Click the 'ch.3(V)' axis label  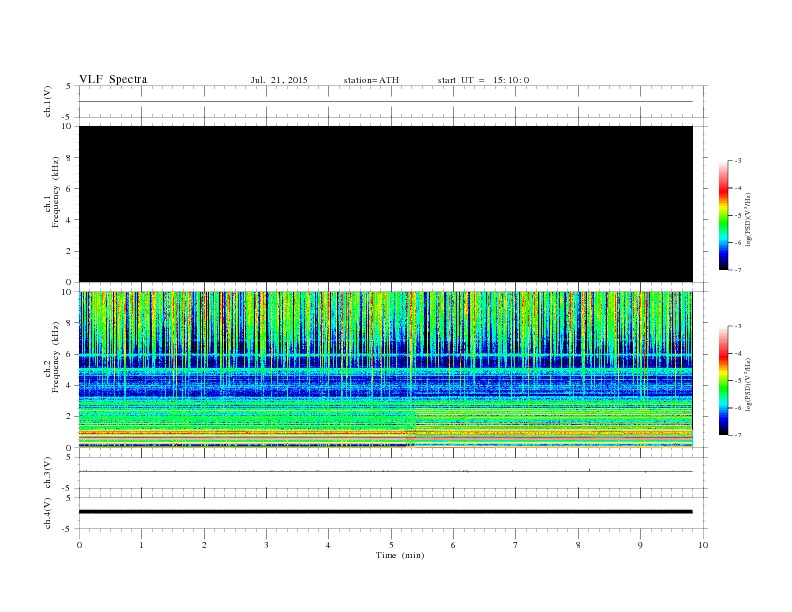[47, 473]
